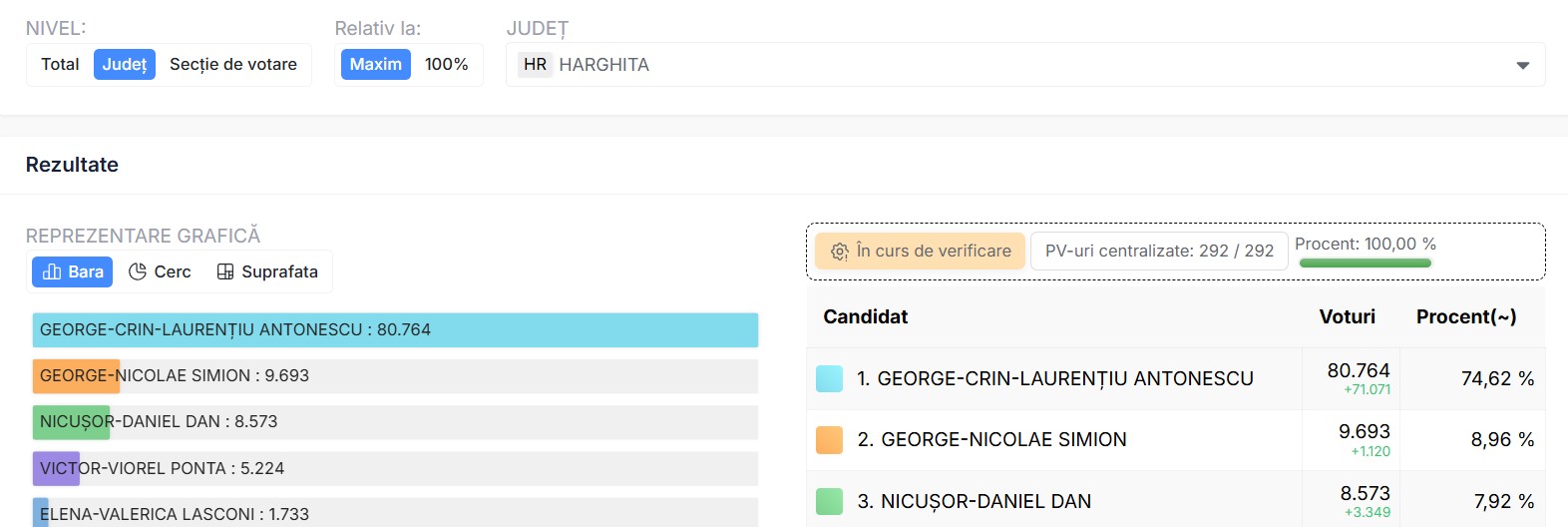Click the pie chart Cerc icon

coord(138,271)
